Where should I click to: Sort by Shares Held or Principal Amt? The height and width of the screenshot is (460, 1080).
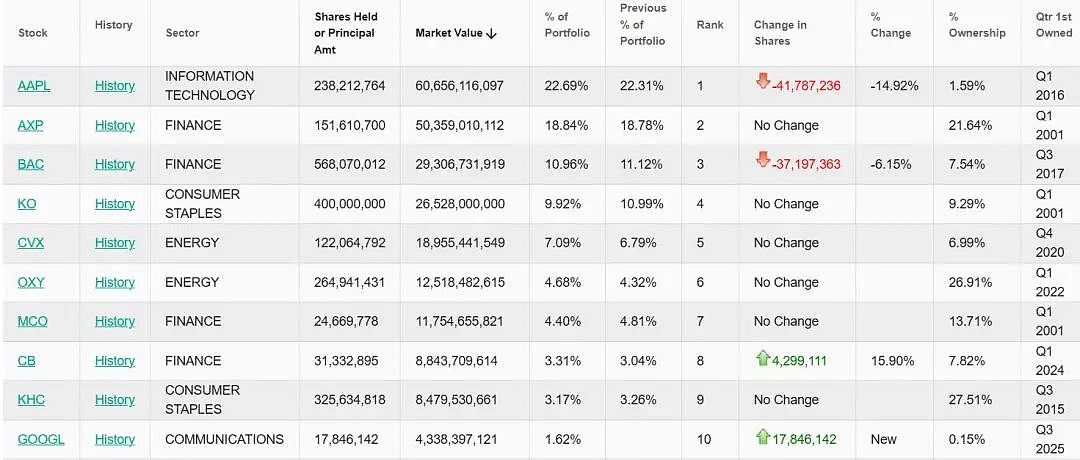(x=346, y=33)
